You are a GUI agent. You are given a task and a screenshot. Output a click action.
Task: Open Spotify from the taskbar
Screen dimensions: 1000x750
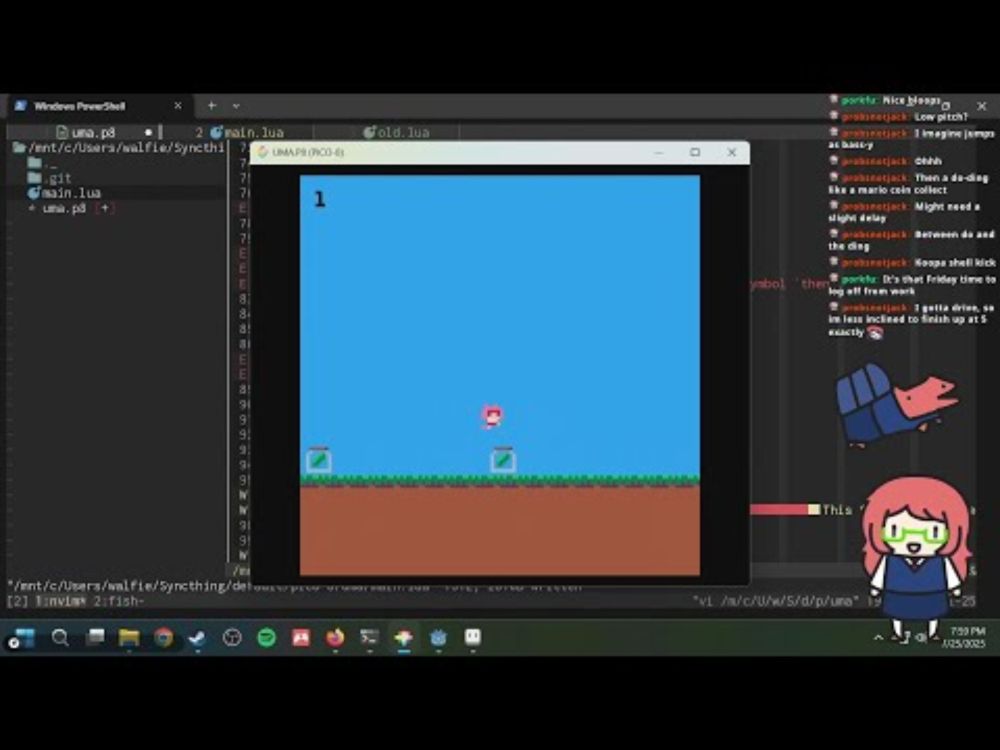[x=267, y=637]
